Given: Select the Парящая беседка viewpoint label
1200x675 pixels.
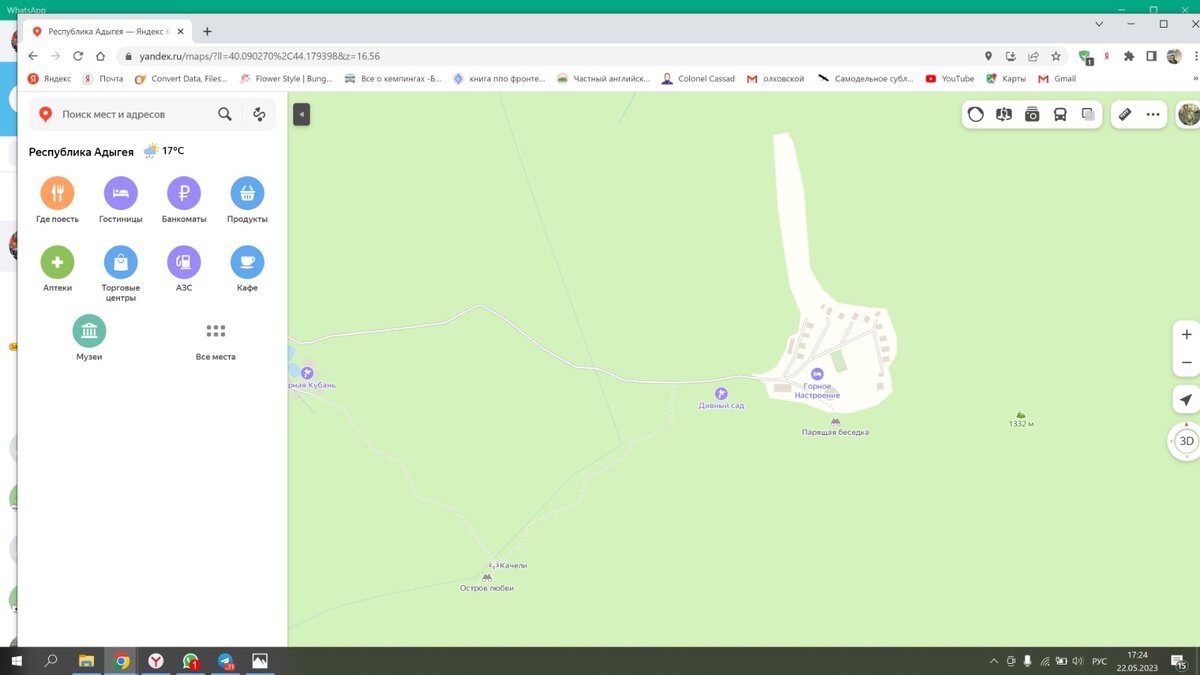Looking at the screenshot, I should (835, 432).
